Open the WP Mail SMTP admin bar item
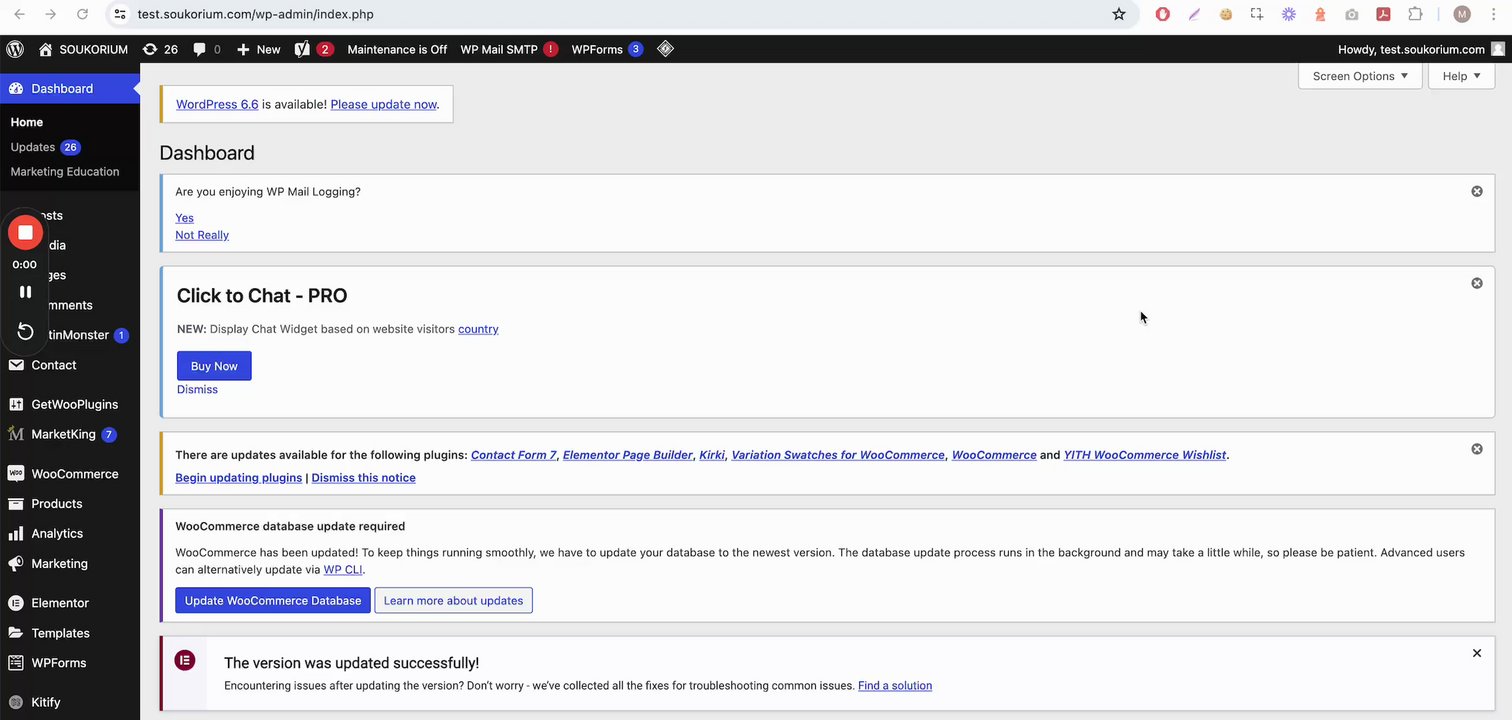The width and height of the screenshot is (1512, 720). pos(509,49)
